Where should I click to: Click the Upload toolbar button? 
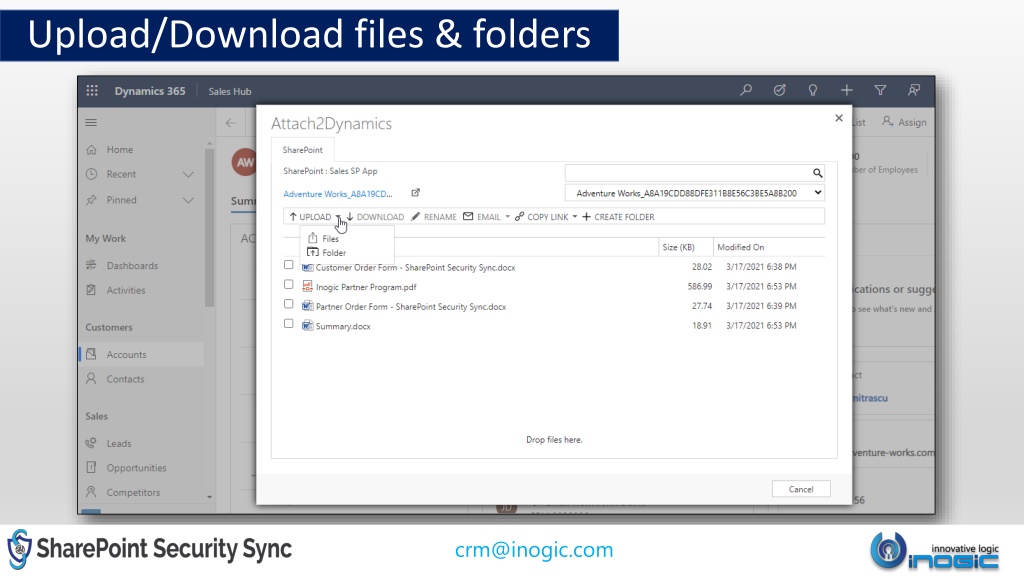pos(310,217)
